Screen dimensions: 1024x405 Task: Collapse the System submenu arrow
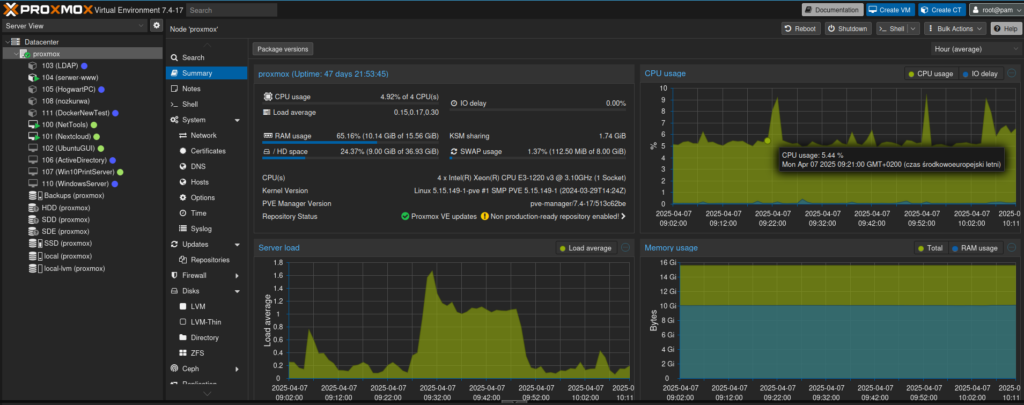coord(237,120)
